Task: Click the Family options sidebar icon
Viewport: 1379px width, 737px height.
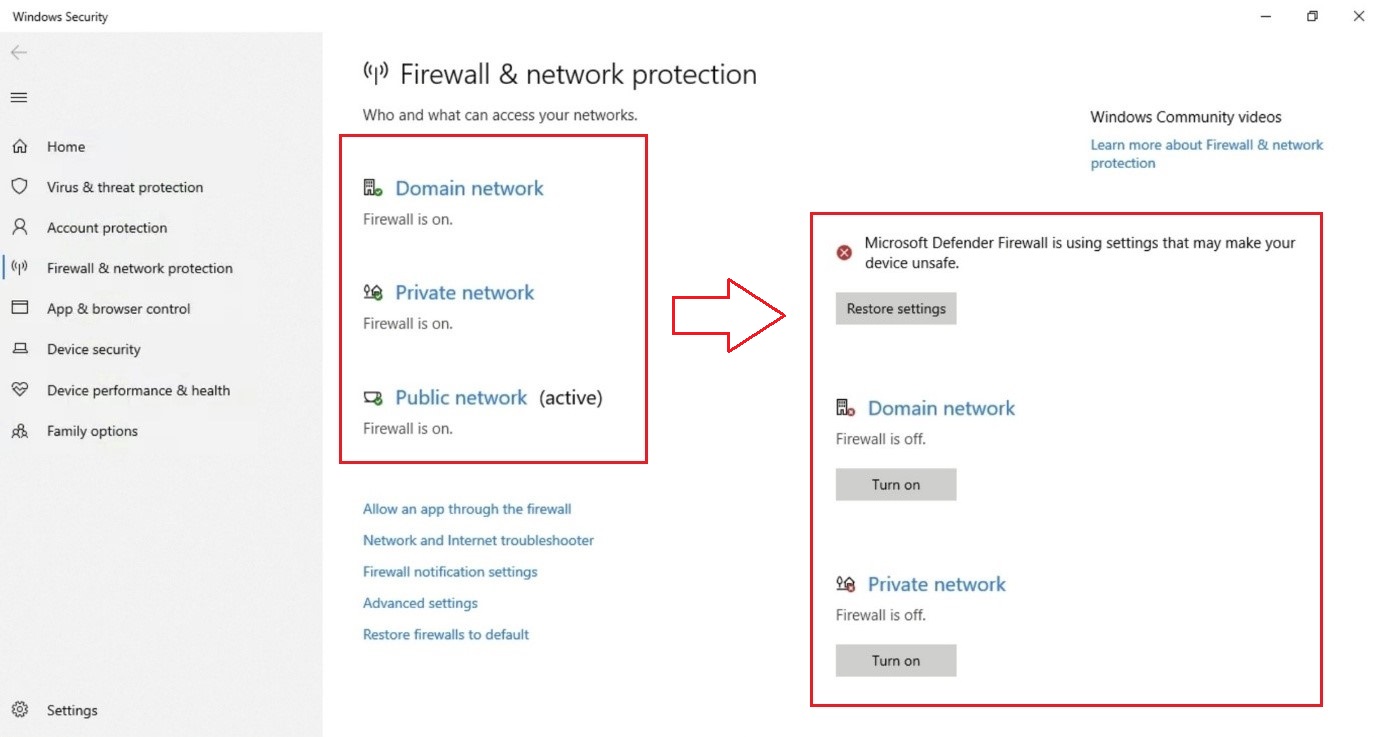Action: (x=21, y=431)
